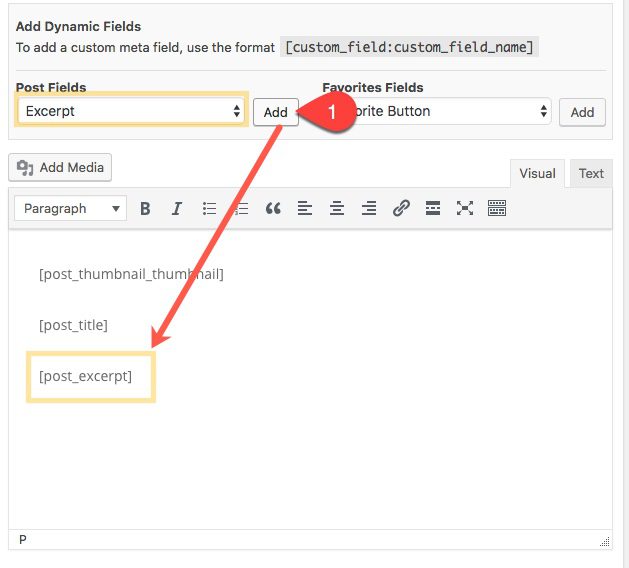629x568 pixels.
Task: Click Add next to Post Fields
Action: point(275,112)
